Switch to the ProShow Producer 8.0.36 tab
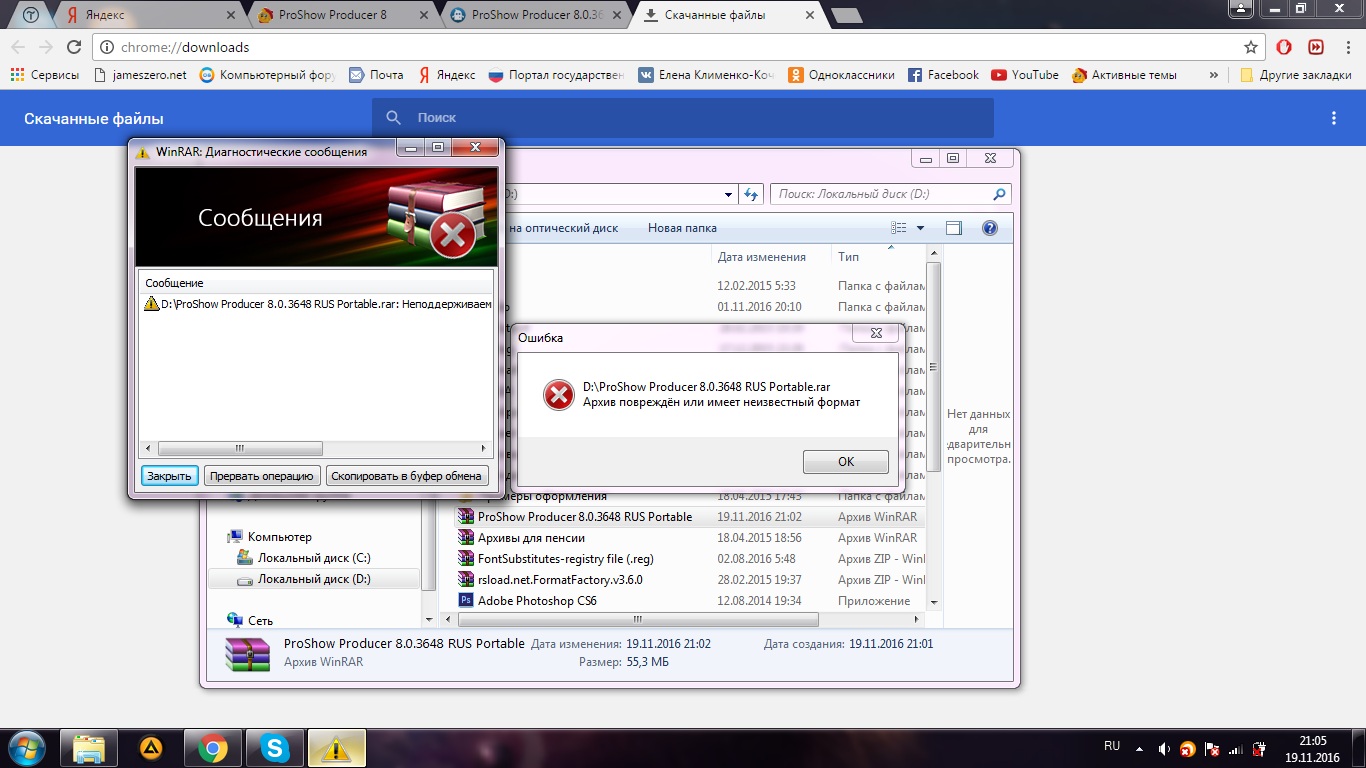 pyautogui.click(x=534, y=15)
